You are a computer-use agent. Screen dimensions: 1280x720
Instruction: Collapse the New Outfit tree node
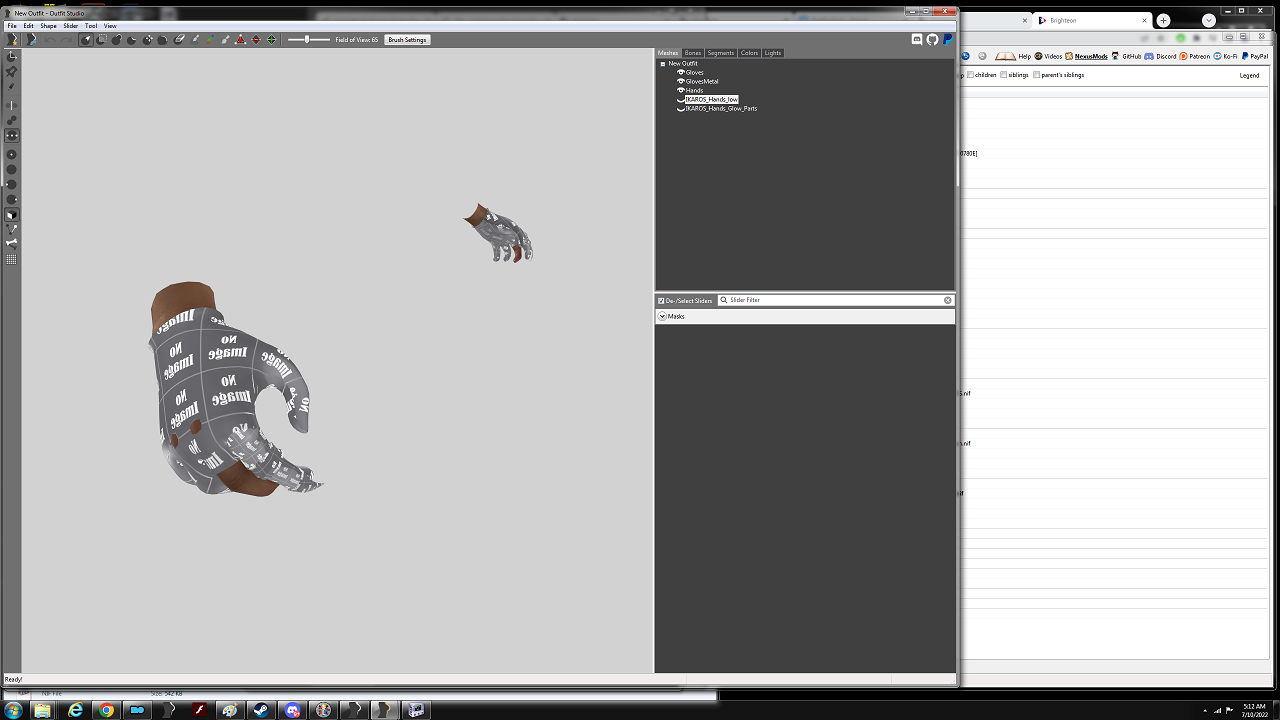tap(663, 64)
